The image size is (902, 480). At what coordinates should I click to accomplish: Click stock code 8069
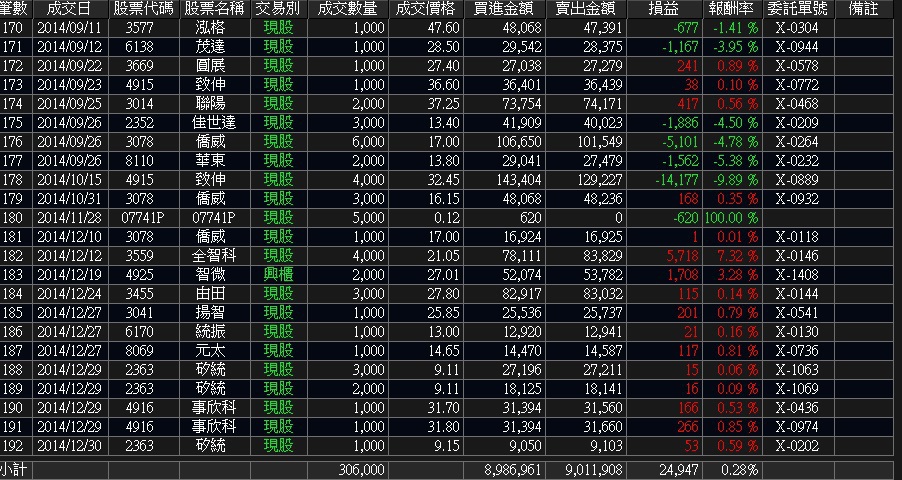[x=139, y=351]
